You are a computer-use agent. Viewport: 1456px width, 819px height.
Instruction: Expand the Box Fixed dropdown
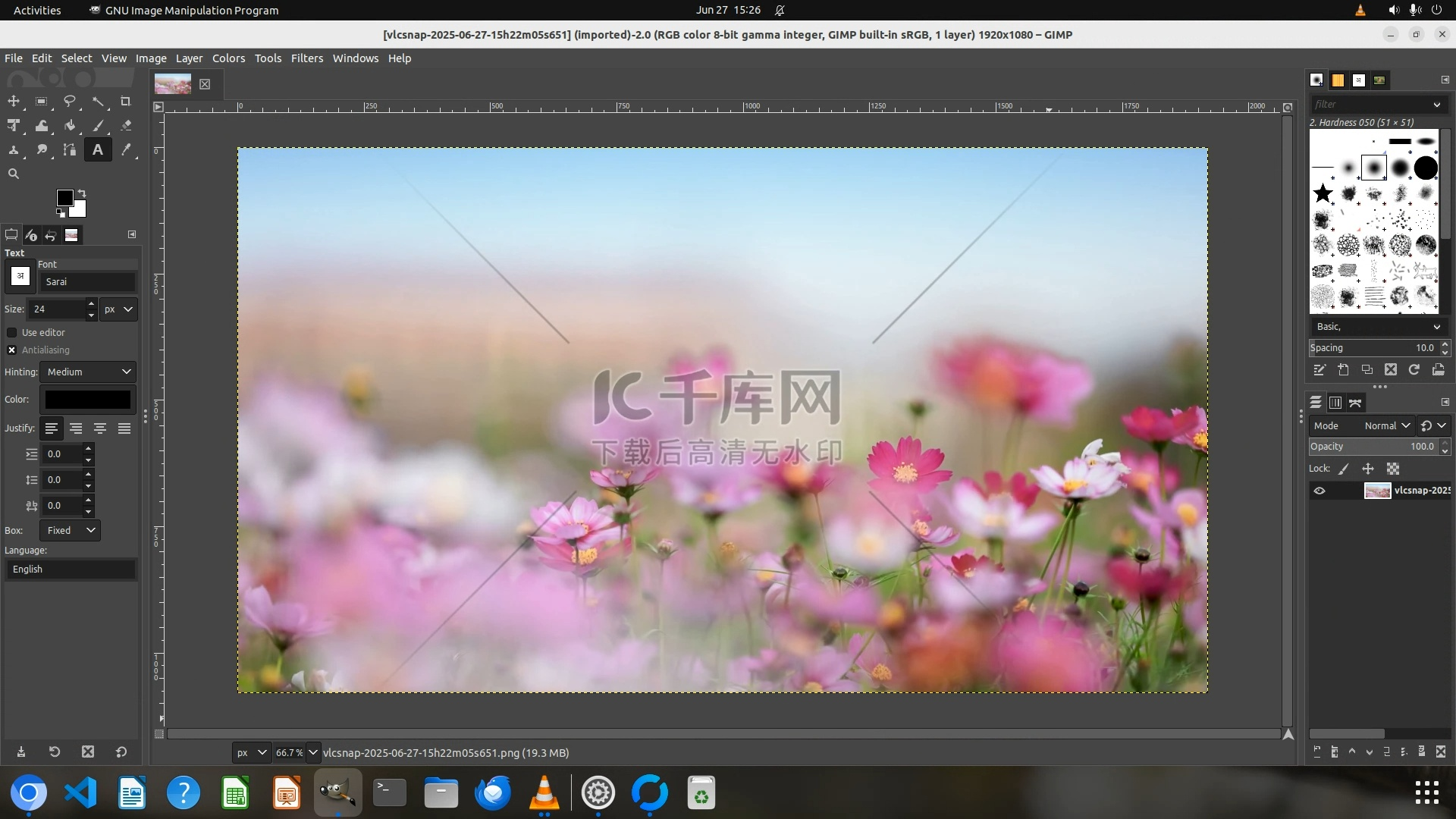click(71, 530)
